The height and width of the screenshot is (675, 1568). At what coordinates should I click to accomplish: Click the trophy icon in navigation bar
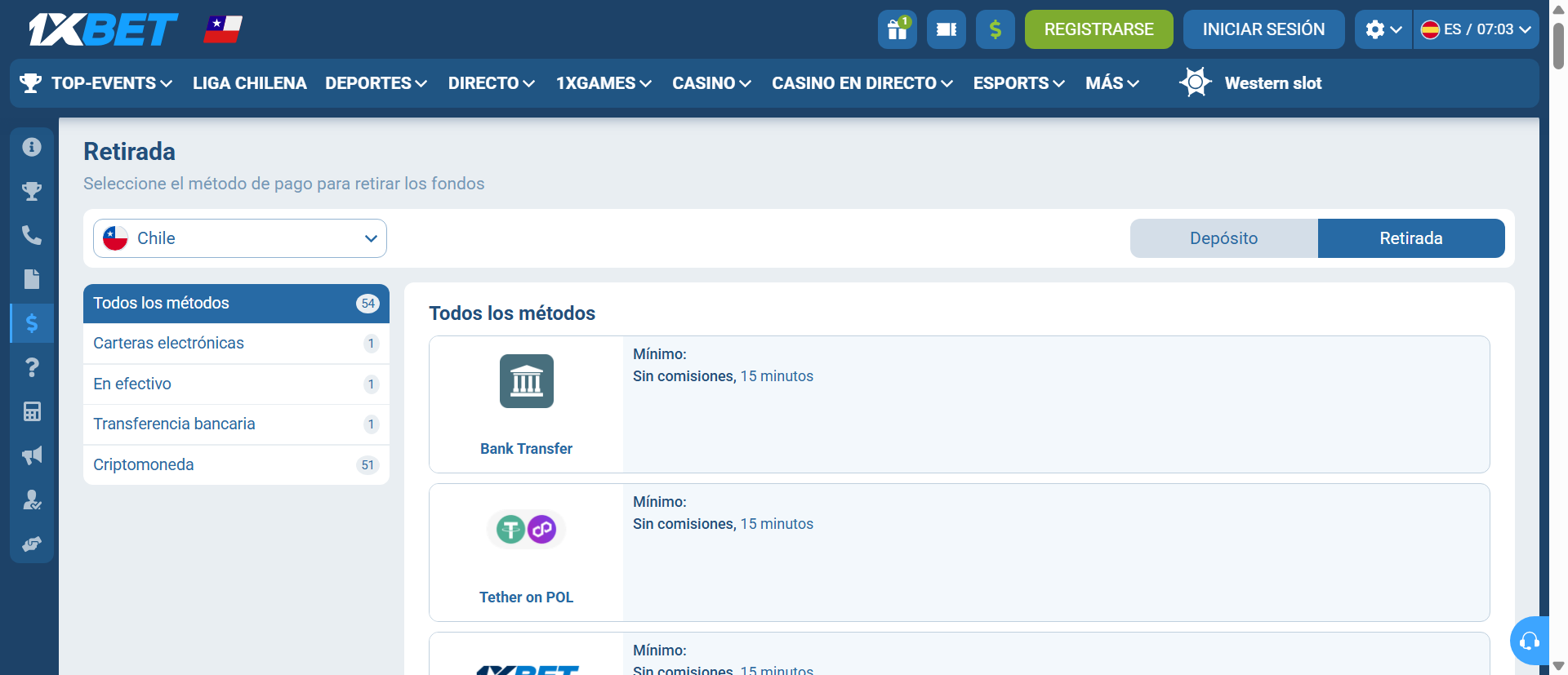(31, 83)
